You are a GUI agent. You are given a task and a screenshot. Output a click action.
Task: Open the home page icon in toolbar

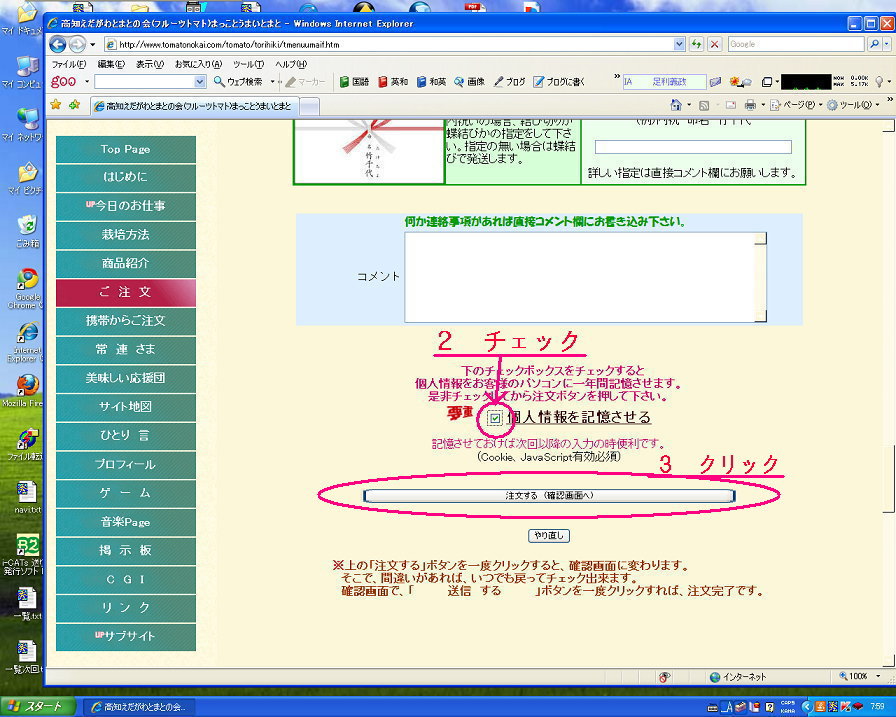[677, 105]
